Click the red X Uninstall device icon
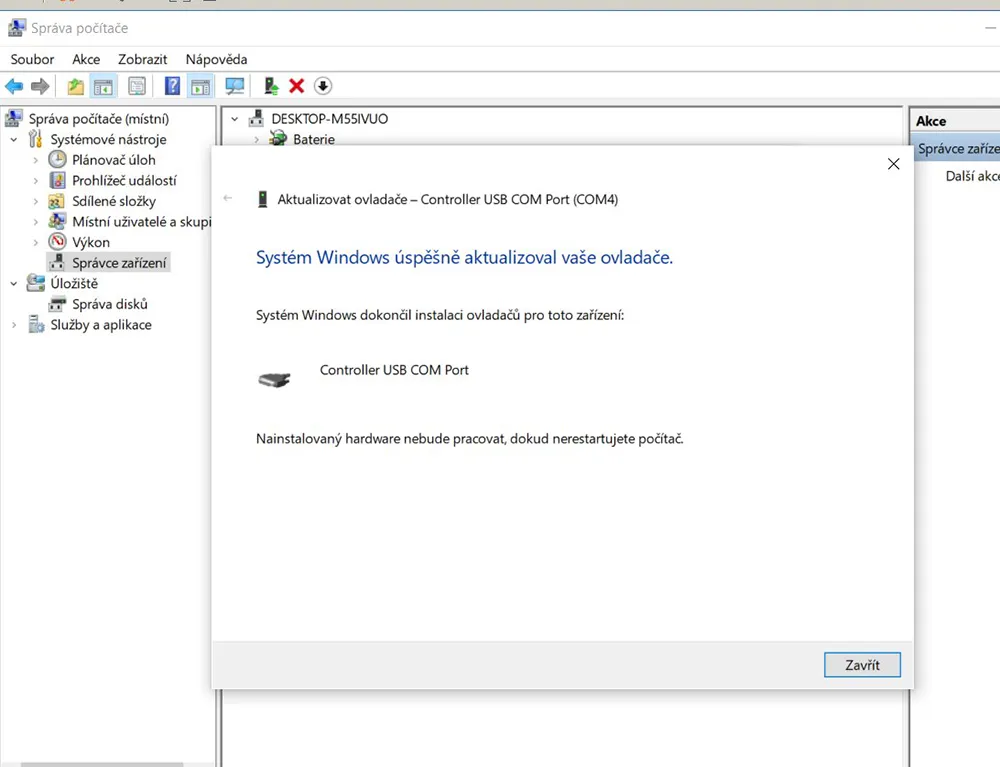Screen dimensions: 1000x767 tap(297, 86)
